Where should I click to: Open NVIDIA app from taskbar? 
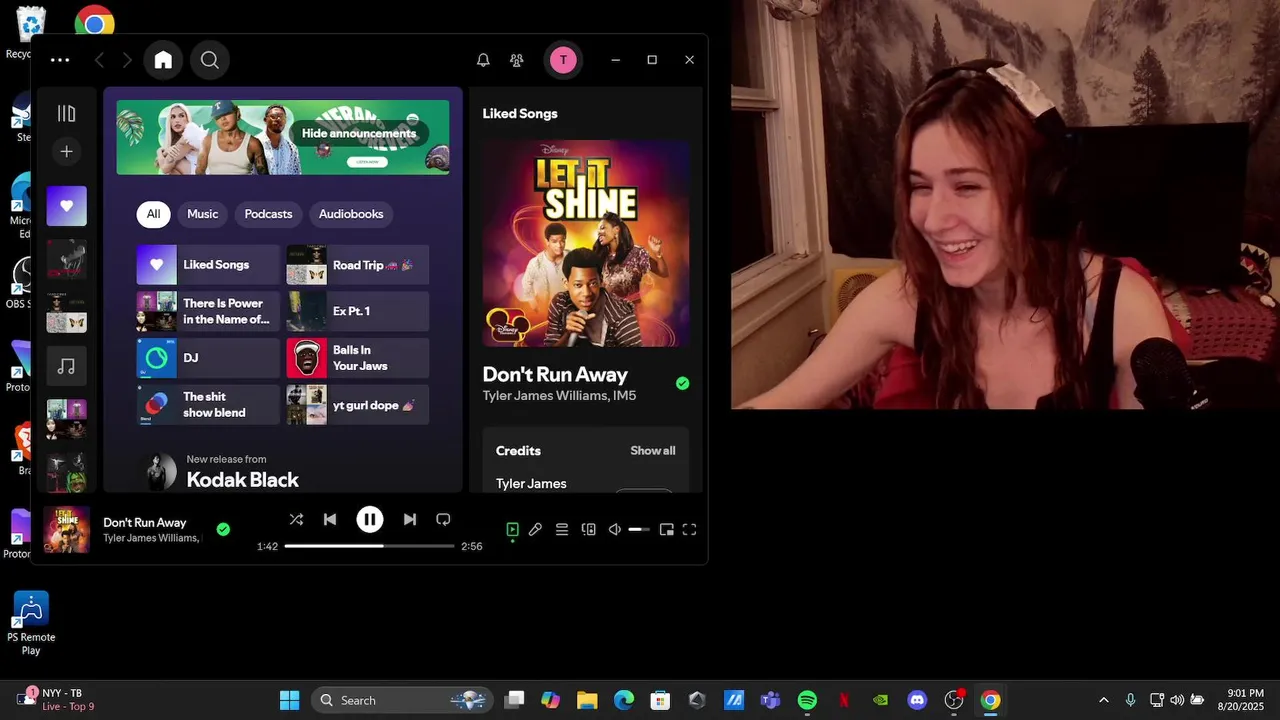point(880,700)
